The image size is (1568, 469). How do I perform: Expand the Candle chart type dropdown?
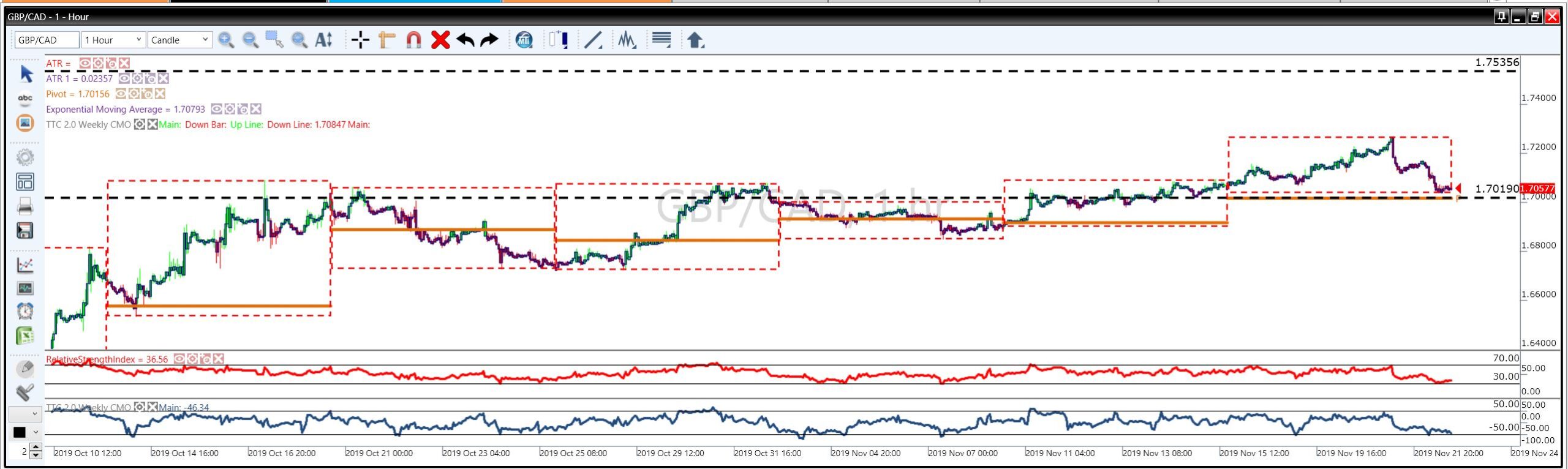(180, 40)
